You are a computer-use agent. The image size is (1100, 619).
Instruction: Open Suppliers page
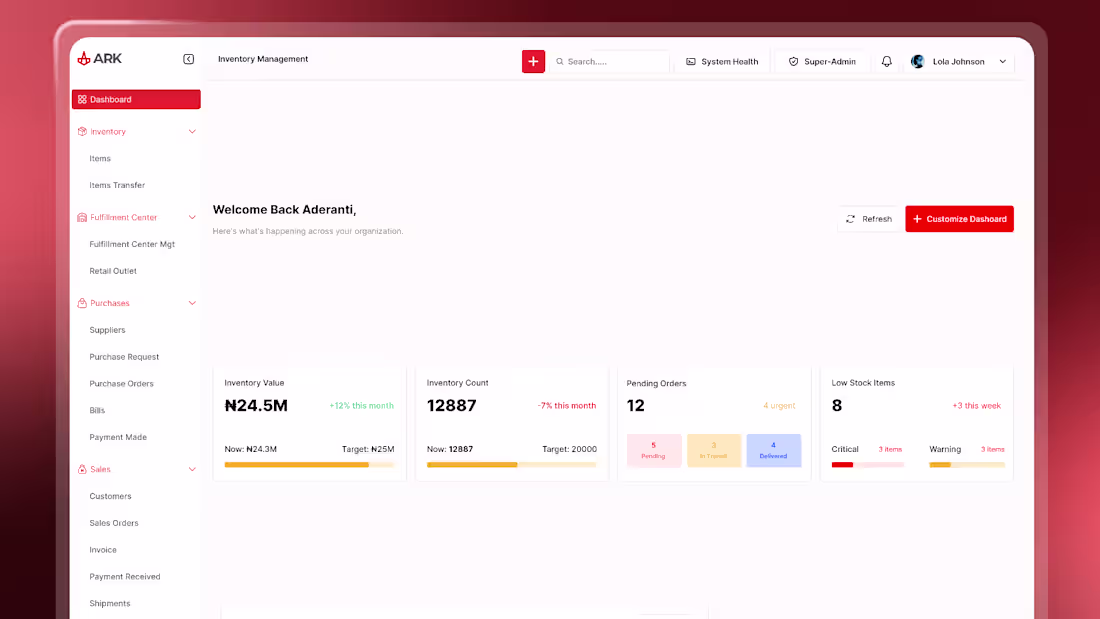107,330
